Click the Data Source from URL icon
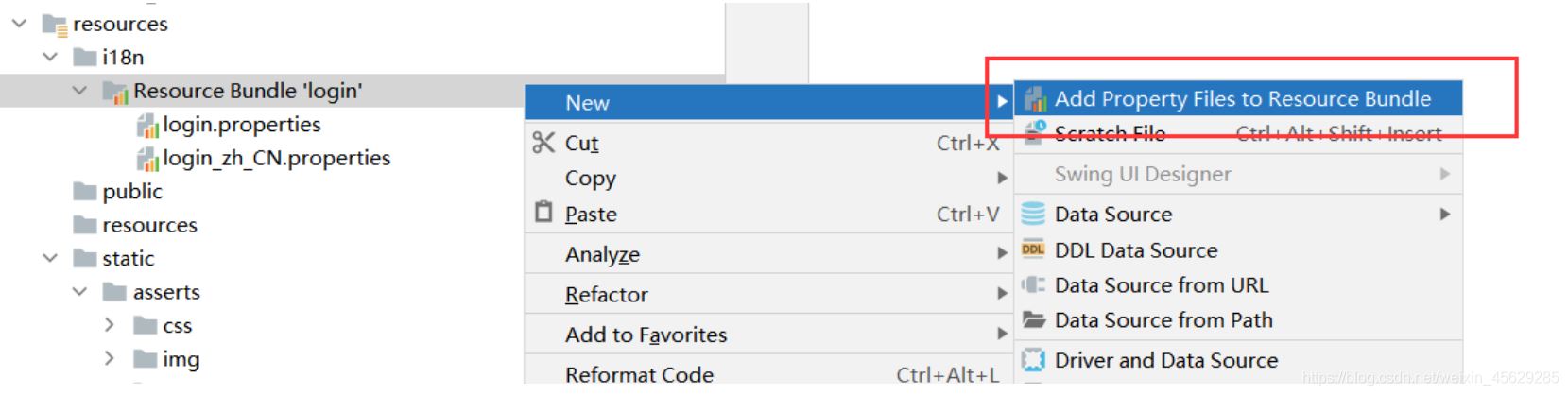The height and width of the screenshot is (395, 1568). 1034,285
